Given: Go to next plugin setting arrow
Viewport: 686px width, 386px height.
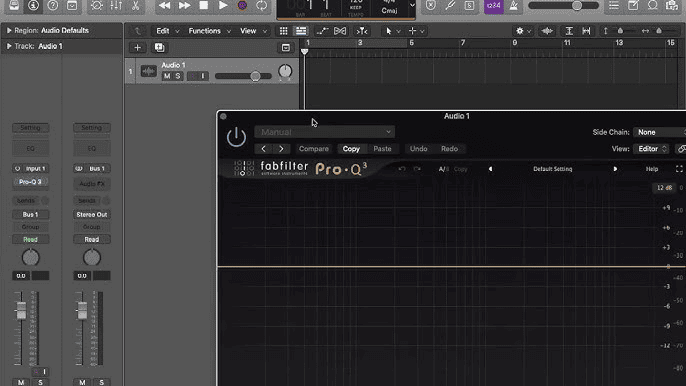Looking at the screenshot, I should [281, 149].
